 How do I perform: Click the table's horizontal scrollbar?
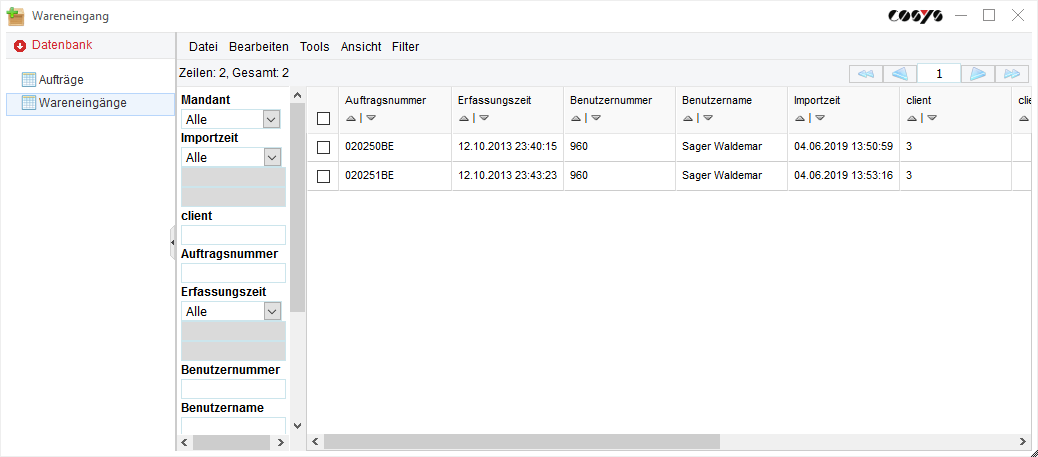[x=520, y=441]
